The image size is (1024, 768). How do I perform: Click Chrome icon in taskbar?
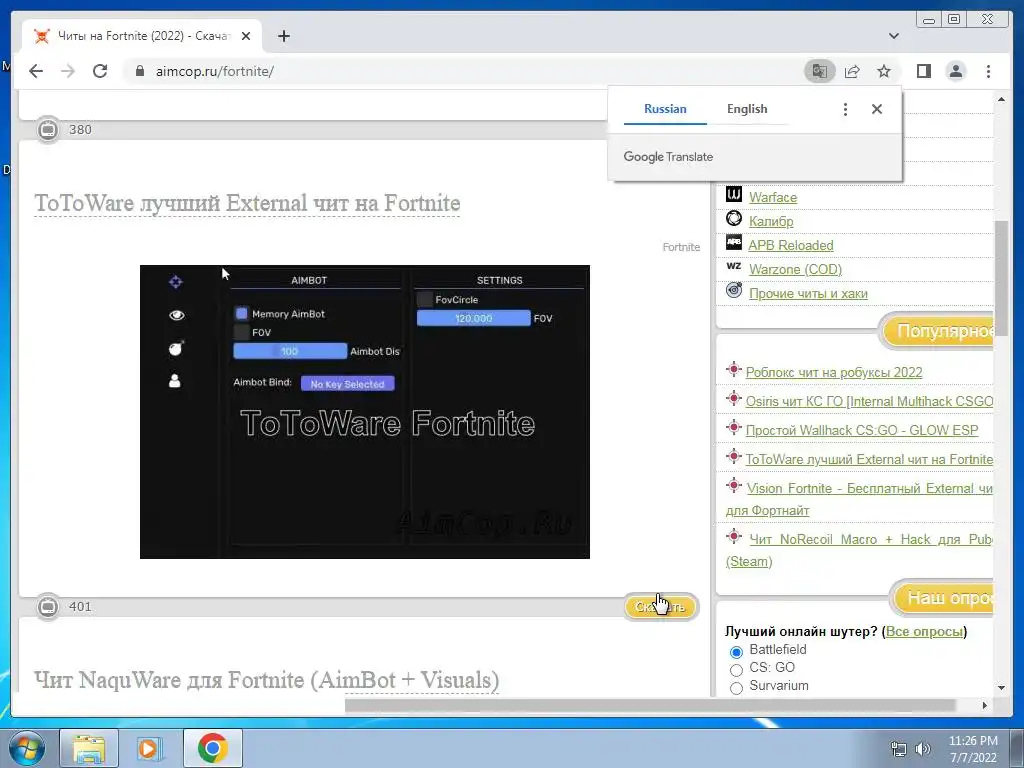(212, 748)
